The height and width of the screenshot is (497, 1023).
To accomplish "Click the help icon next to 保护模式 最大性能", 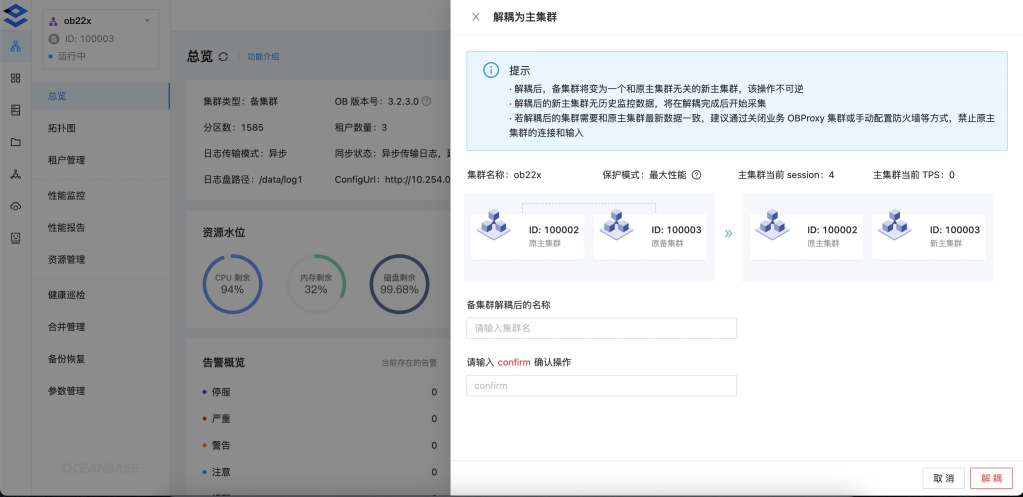I will point(696,175).
